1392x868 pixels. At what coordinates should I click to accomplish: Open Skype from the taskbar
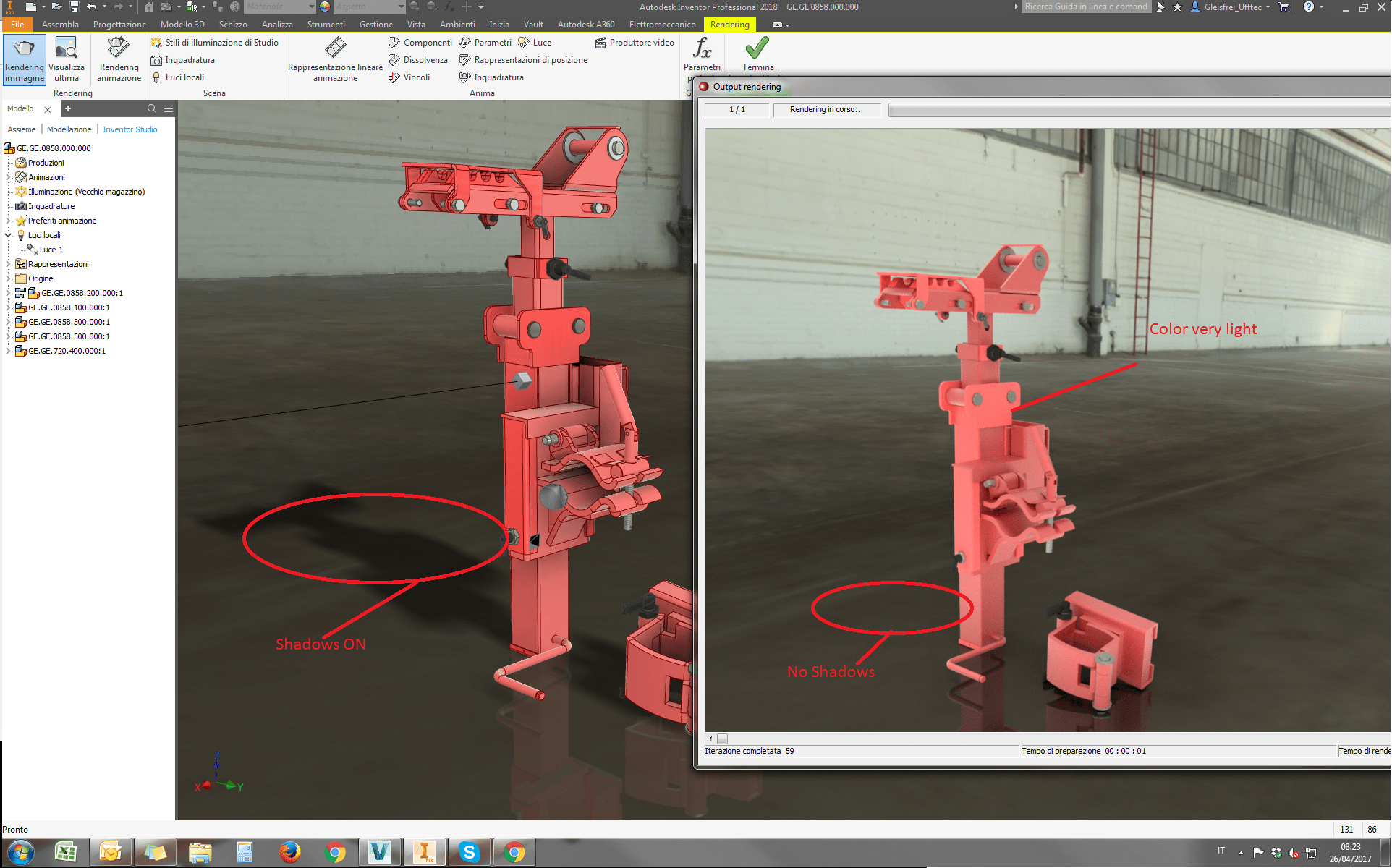pos(469,852)
